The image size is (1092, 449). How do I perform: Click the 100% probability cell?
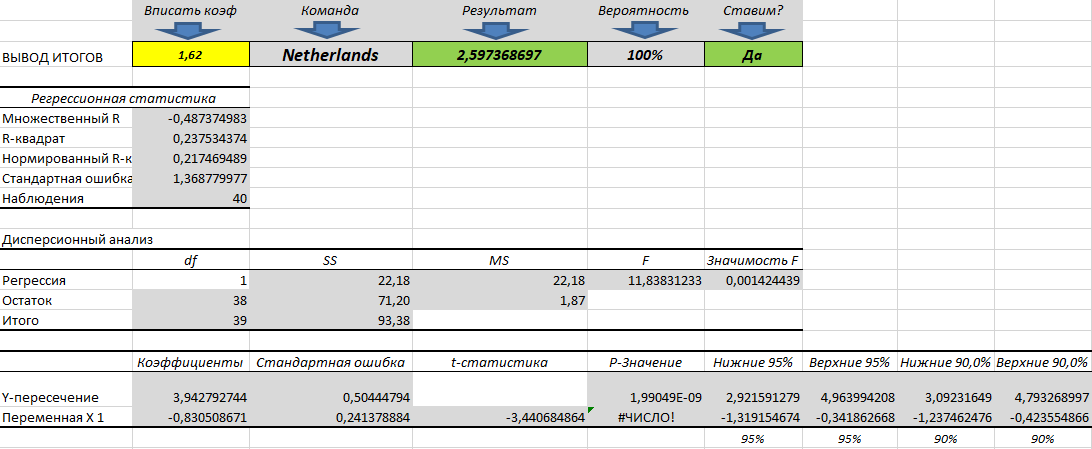[645, 55]
